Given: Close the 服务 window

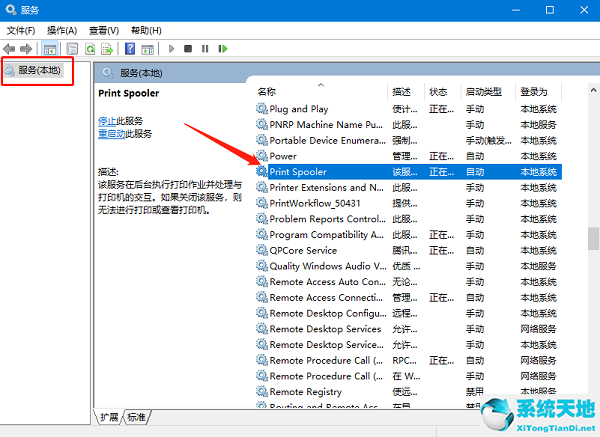Looking at the screenshot, I should point(584,10).
